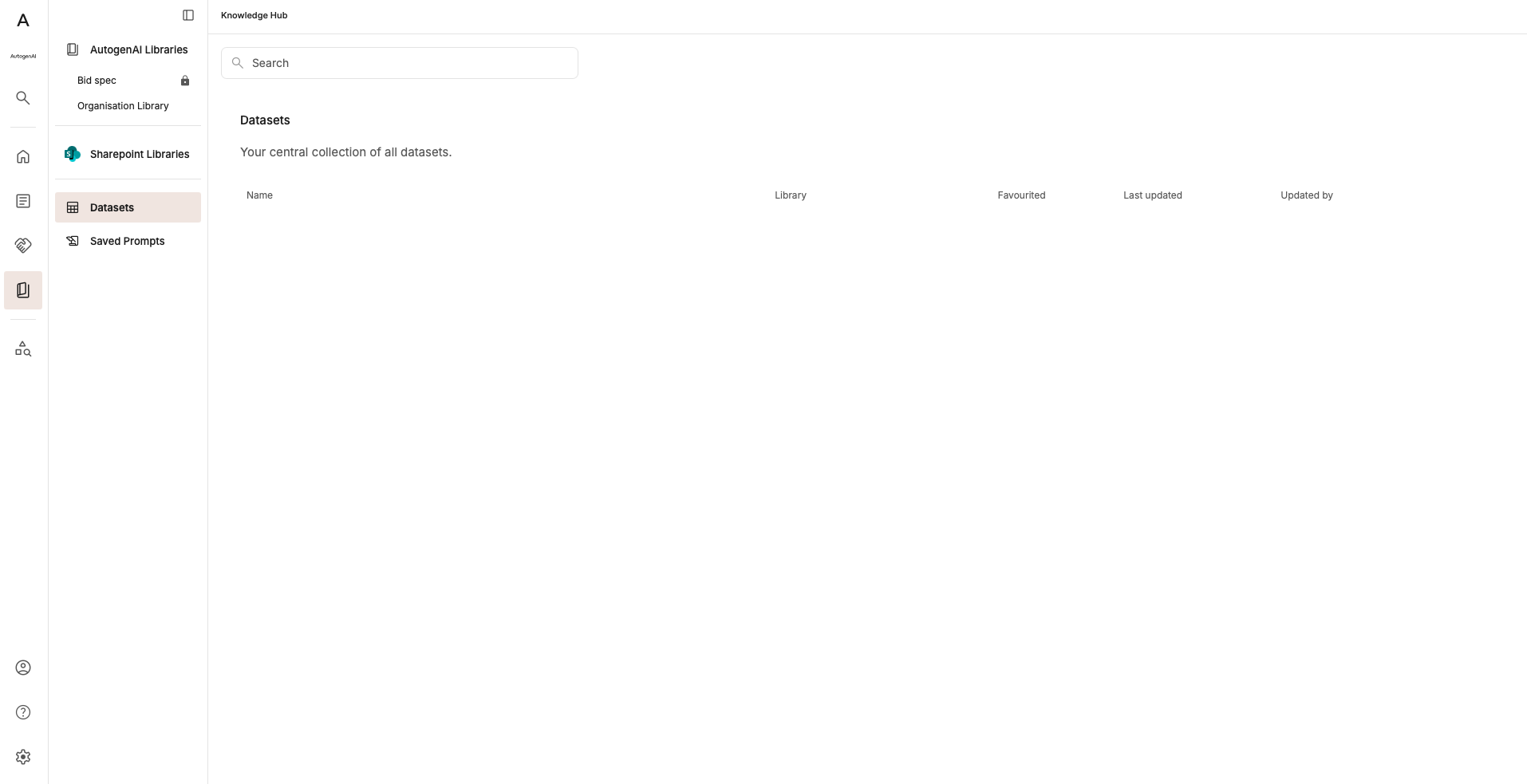Sort by the Last updated column header
The height and width of the screenshot is (784, 1527).
point(1153,195)
